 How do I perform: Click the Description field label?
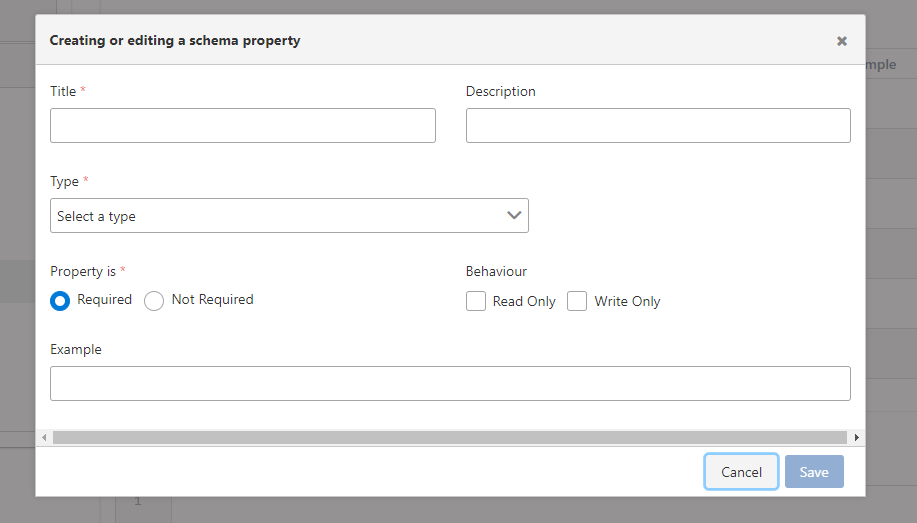coord(501,91)
